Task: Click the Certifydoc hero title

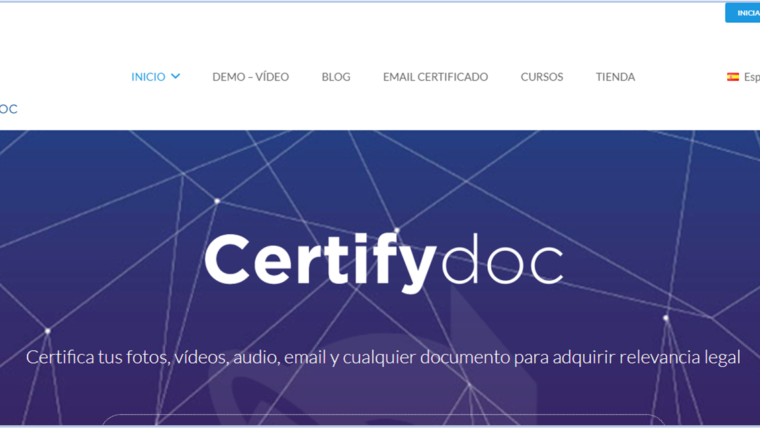Action: pos(383,262)
